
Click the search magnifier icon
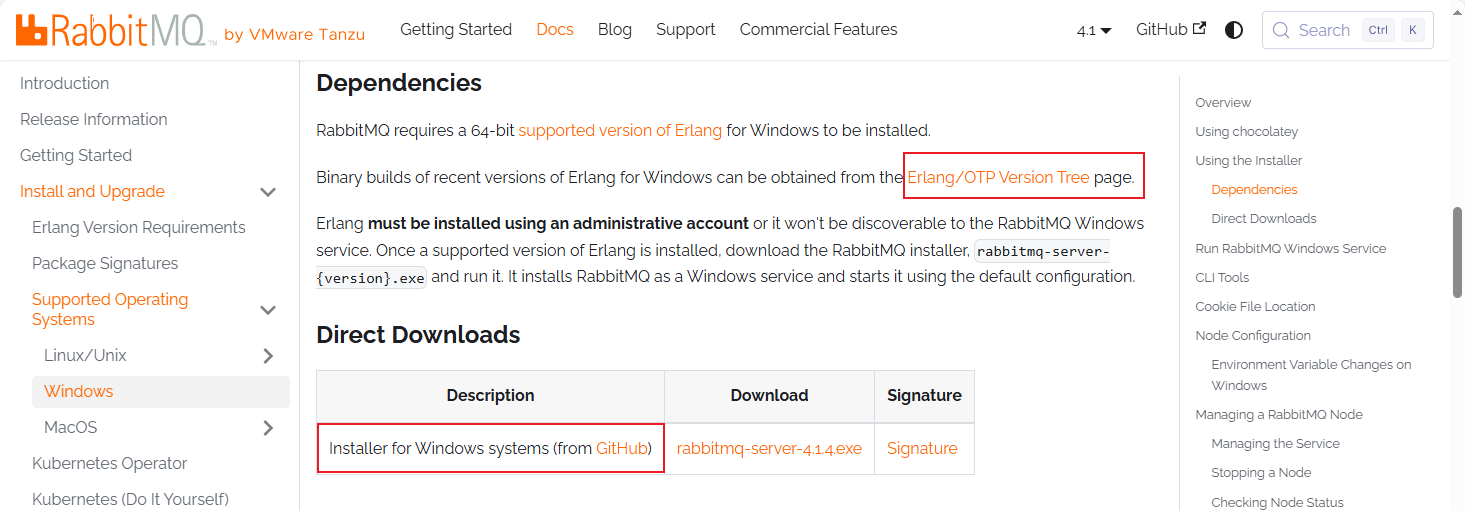[1281, 30]
